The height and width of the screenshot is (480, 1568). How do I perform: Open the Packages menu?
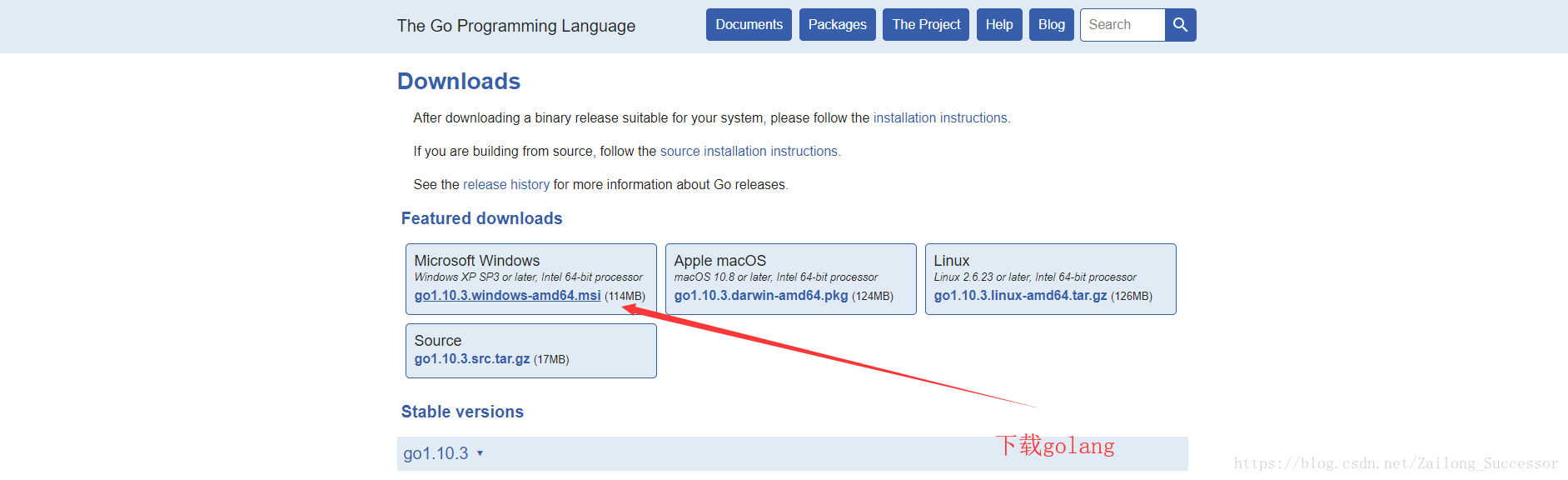[x=837, y=25]
